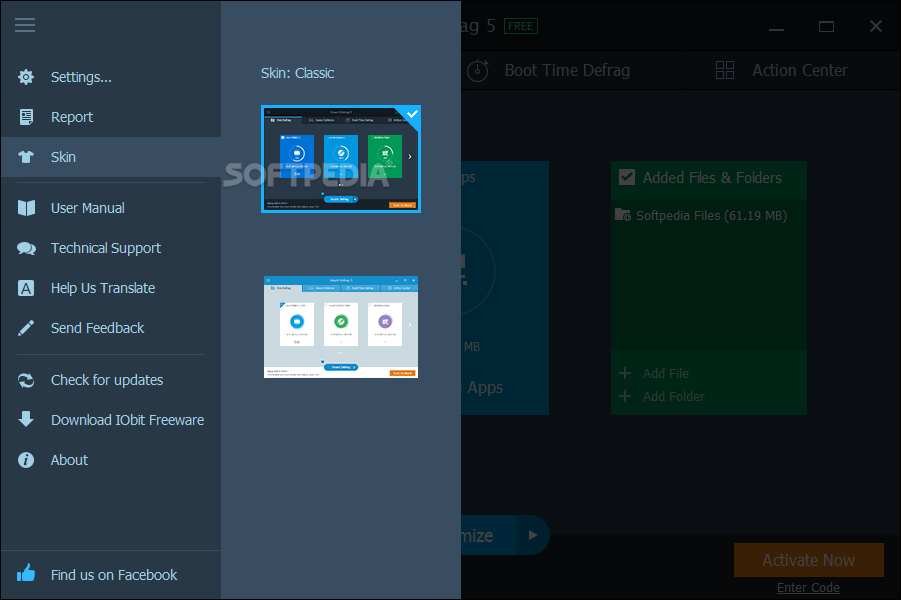The width and height of the screenshot is (901, 600).
Task: Select the dark Classic skin thumbnail
Action: pyautogui.click(x=341, y=159)
